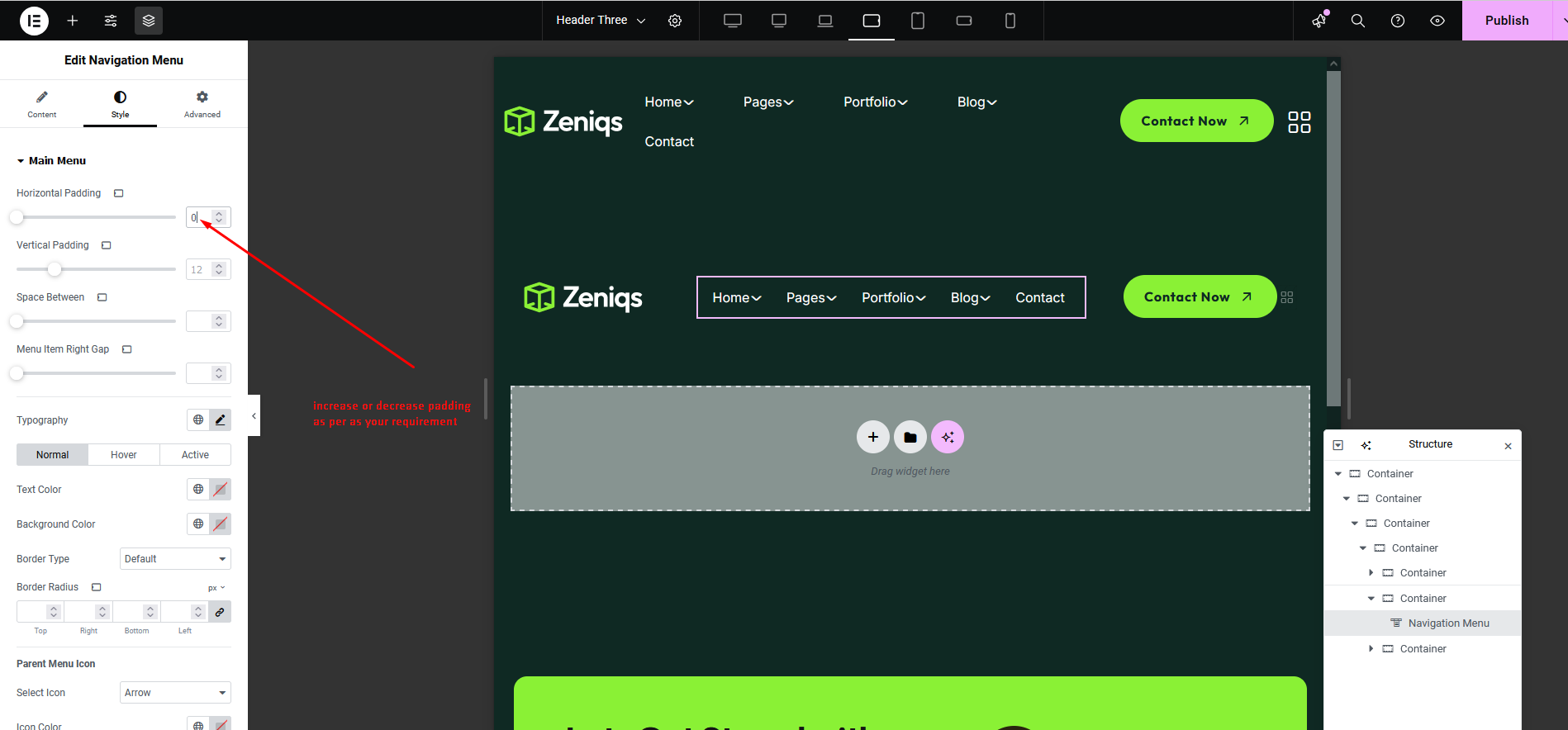This screenshot has width=1568, height=730.
Task: Click the Vertical Padding slider handle
Action: (55, 269)
